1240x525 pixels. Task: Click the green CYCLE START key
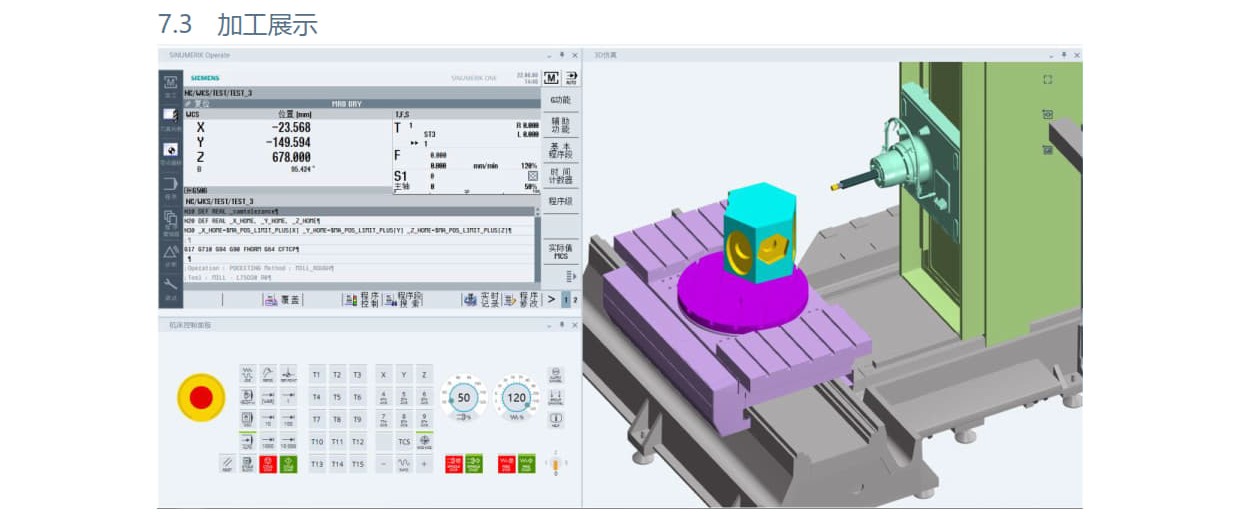[289, 464]
